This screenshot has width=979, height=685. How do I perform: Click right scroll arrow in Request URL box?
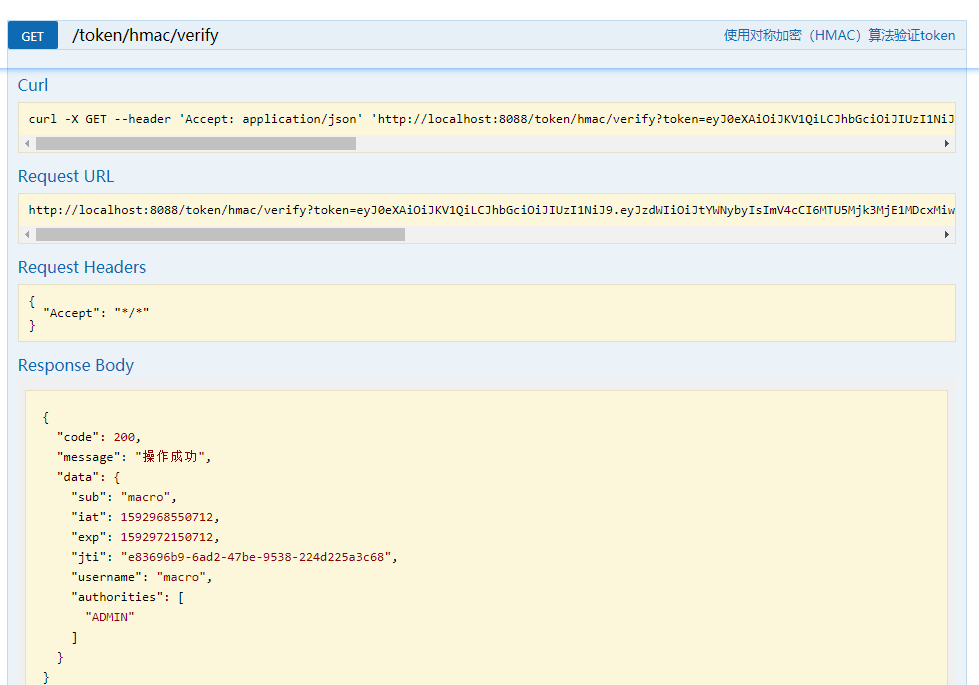pyautogui.click(x=947, y=235)
